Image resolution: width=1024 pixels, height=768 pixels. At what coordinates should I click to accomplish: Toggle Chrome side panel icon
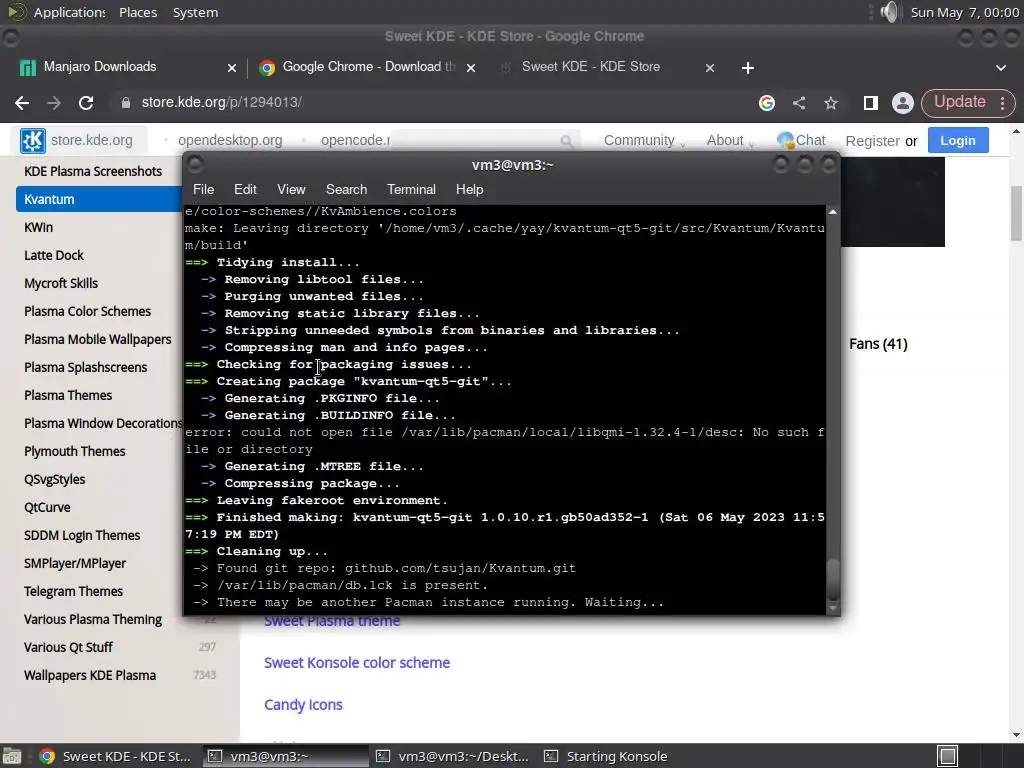(870, 103)
